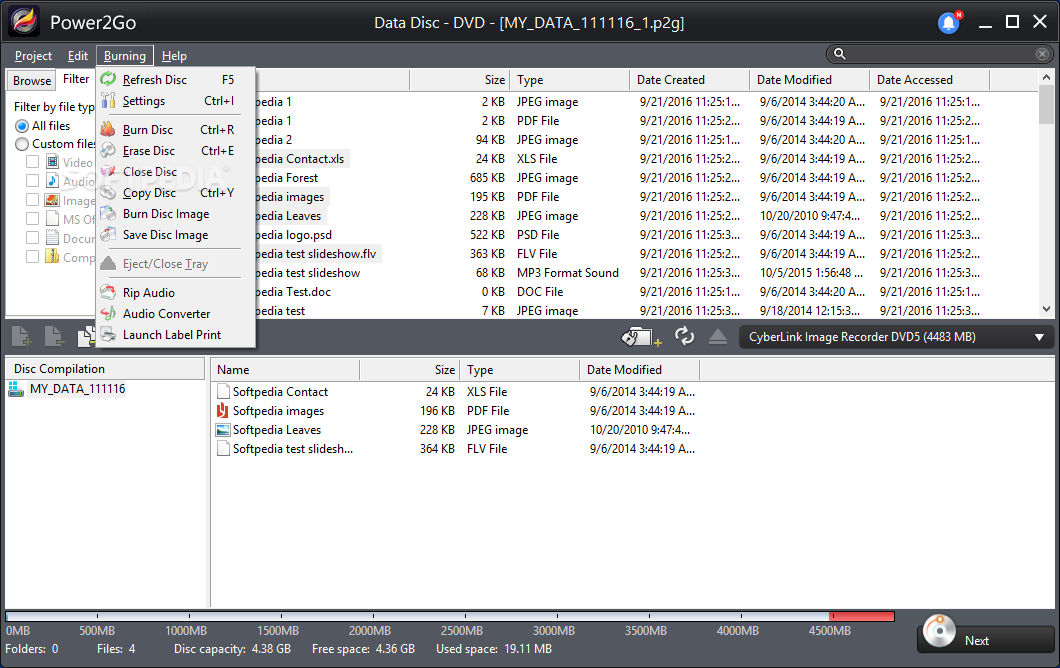Click the Burn Disc Image icon

108,214
